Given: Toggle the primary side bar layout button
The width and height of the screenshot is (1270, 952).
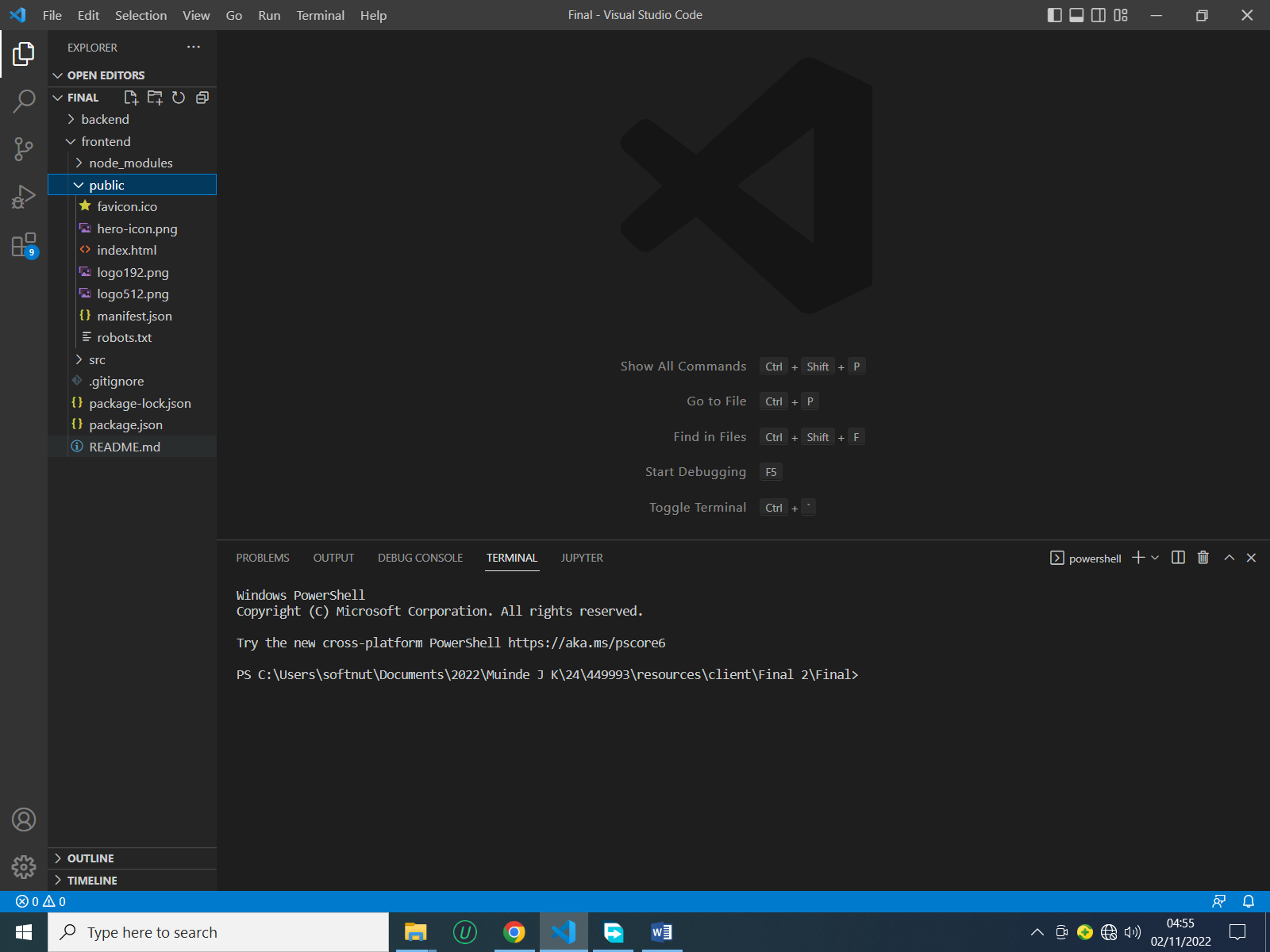Looking at the screenshot, I should [x=1054, y=15].
